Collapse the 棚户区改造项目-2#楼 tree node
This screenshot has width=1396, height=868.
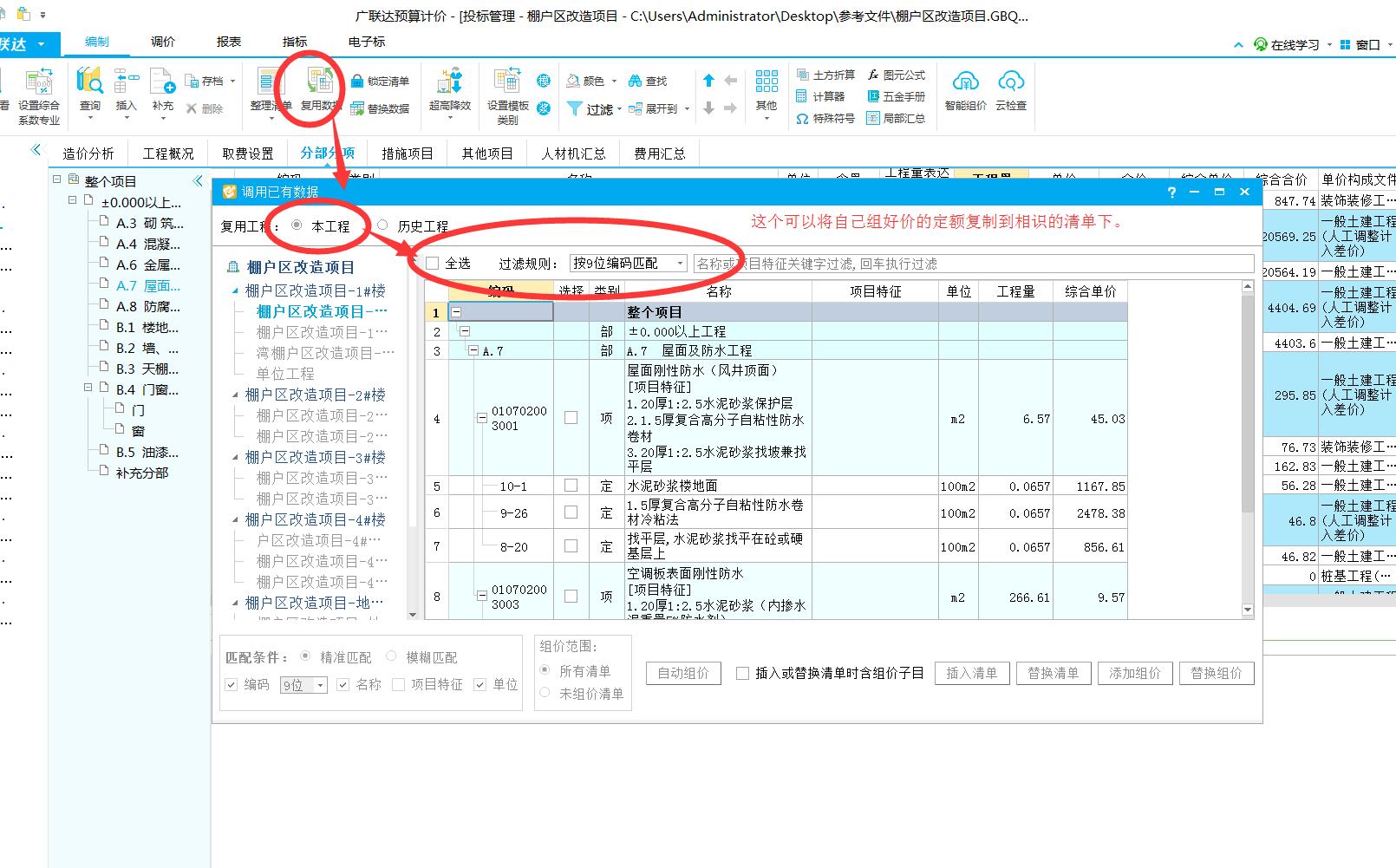click(x=235, y=395)
